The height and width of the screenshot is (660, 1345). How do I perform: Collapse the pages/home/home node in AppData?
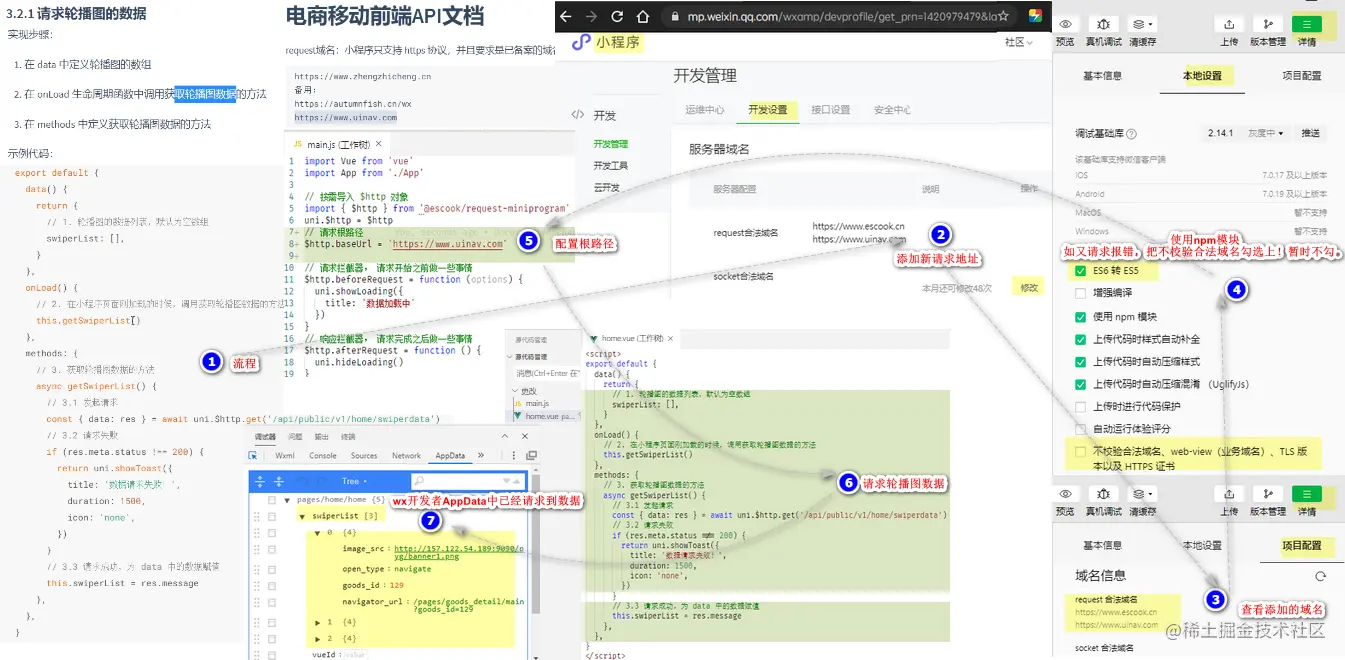(287, 500)
